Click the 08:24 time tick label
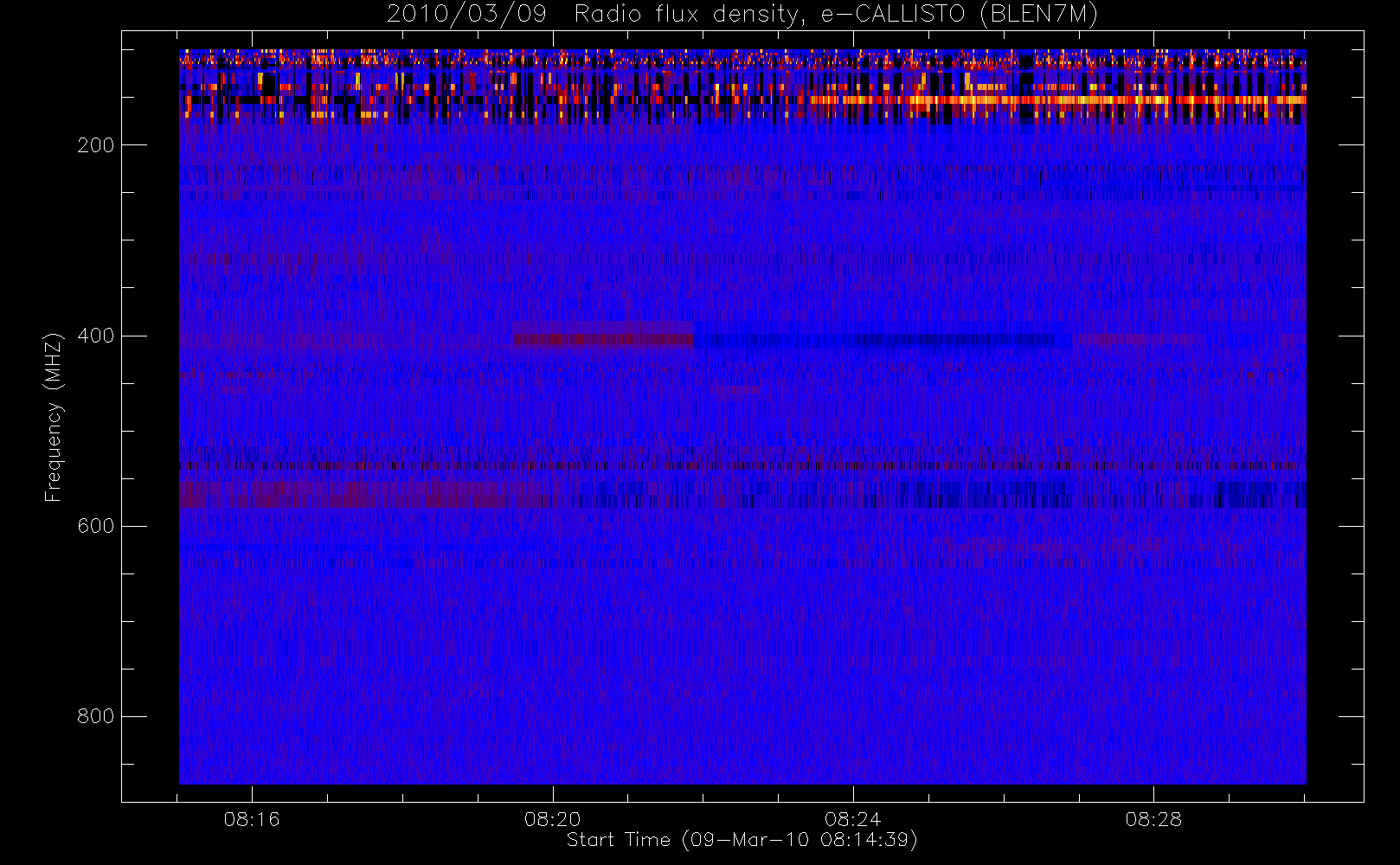This screenshot has height=865, width=1400. [853, 819]
